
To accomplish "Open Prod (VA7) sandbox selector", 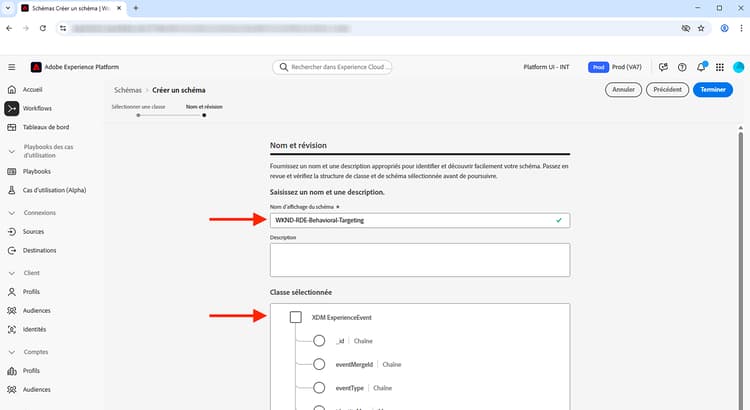I will 615,67.
